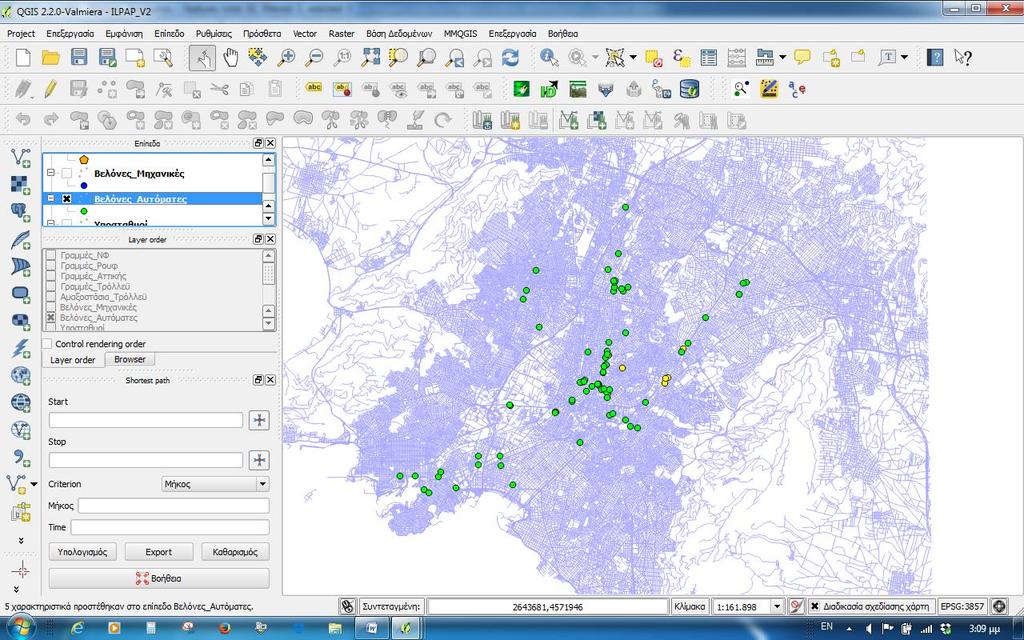Click the Add PostGIS Layer elephant icon
1024x640 pixels.
coord(21,212)
